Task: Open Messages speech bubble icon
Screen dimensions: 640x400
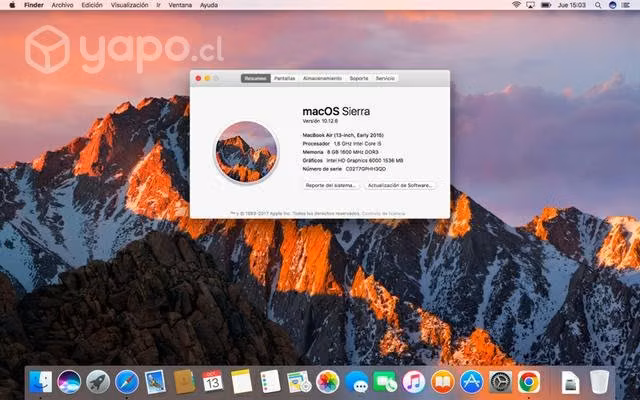Action: click(356, 382)
